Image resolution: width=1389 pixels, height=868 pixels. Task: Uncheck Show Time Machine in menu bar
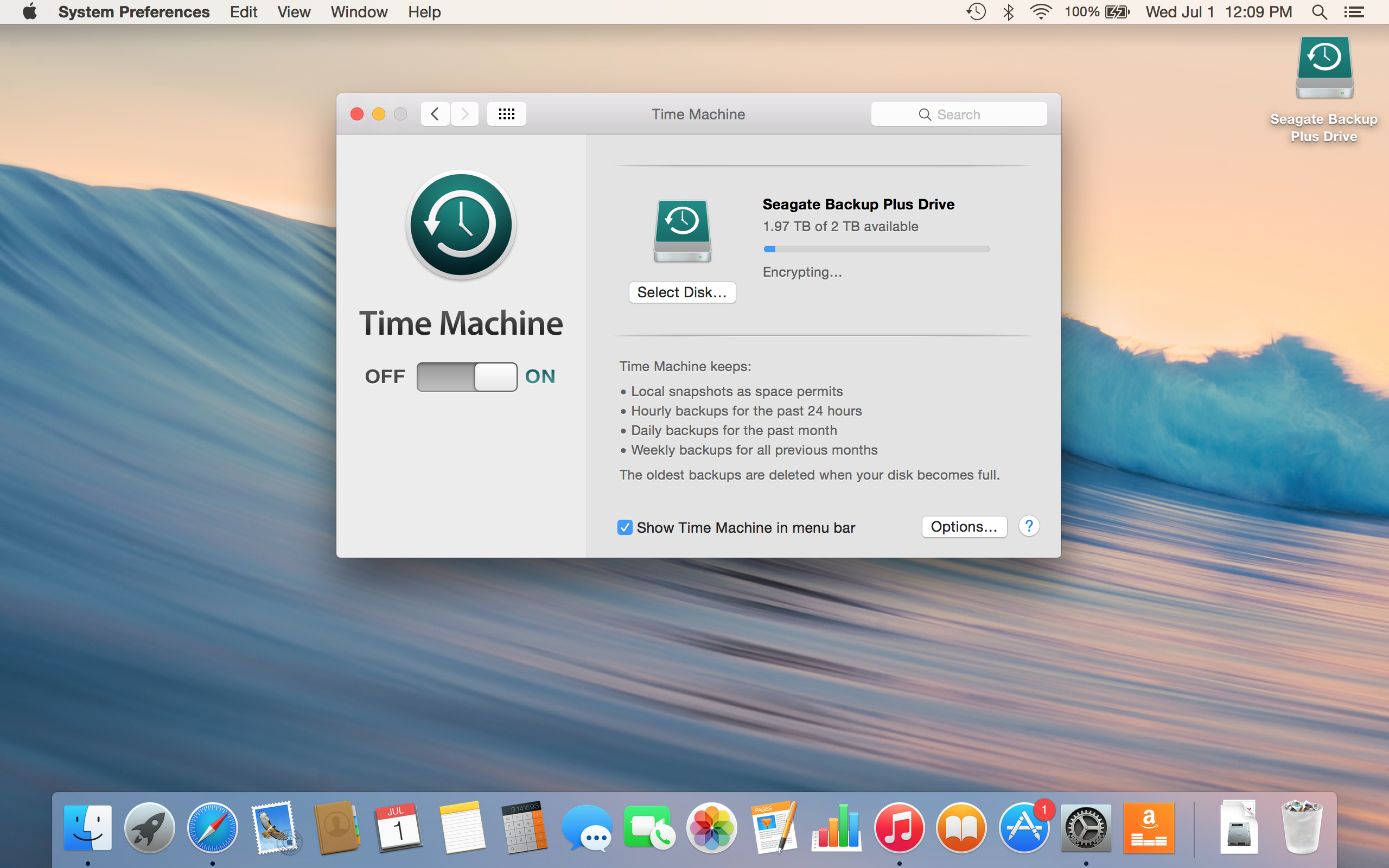coord(625,527)
